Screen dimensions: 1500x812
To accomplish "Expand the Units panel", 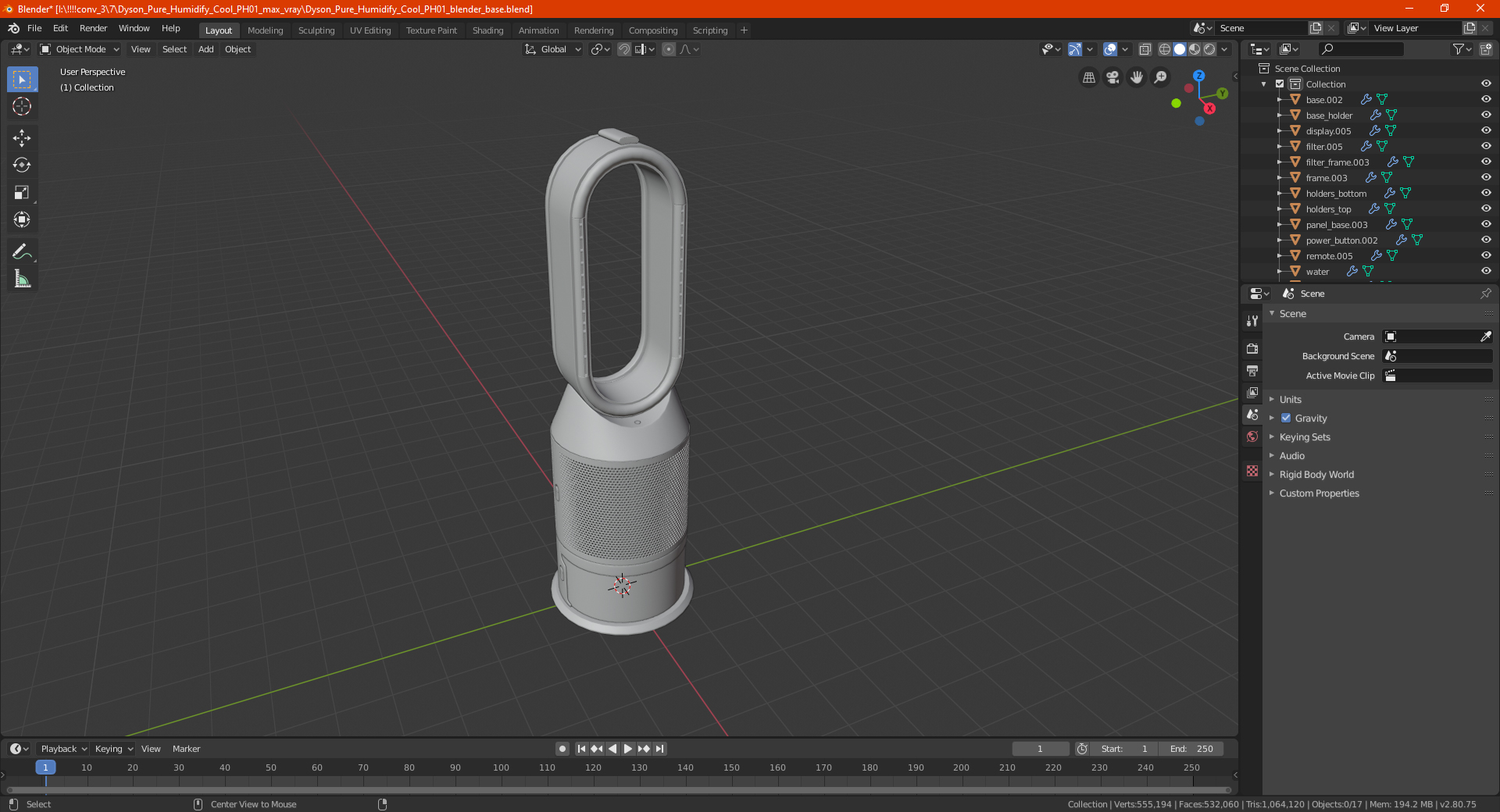I will pos(1290,399).
